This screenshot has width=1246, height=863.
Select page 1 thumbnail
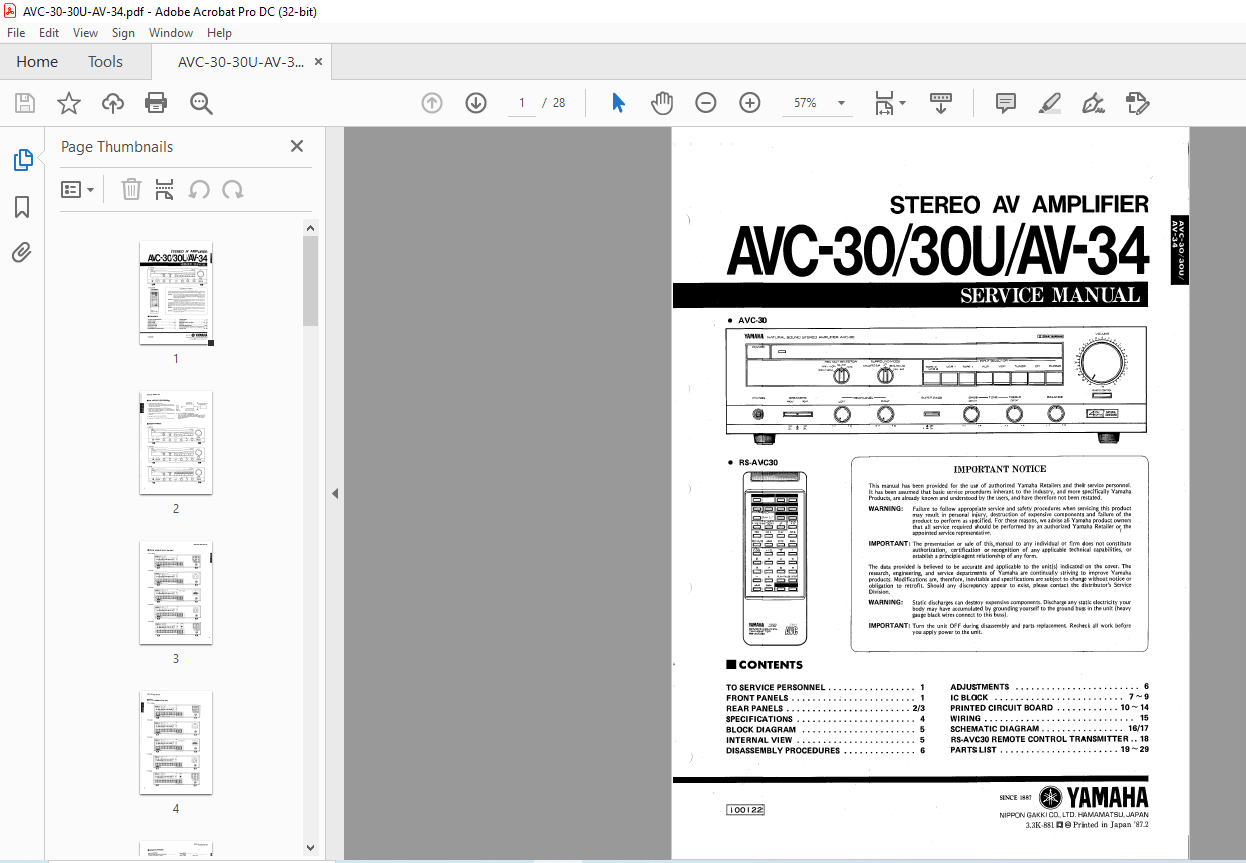point(176,293)
